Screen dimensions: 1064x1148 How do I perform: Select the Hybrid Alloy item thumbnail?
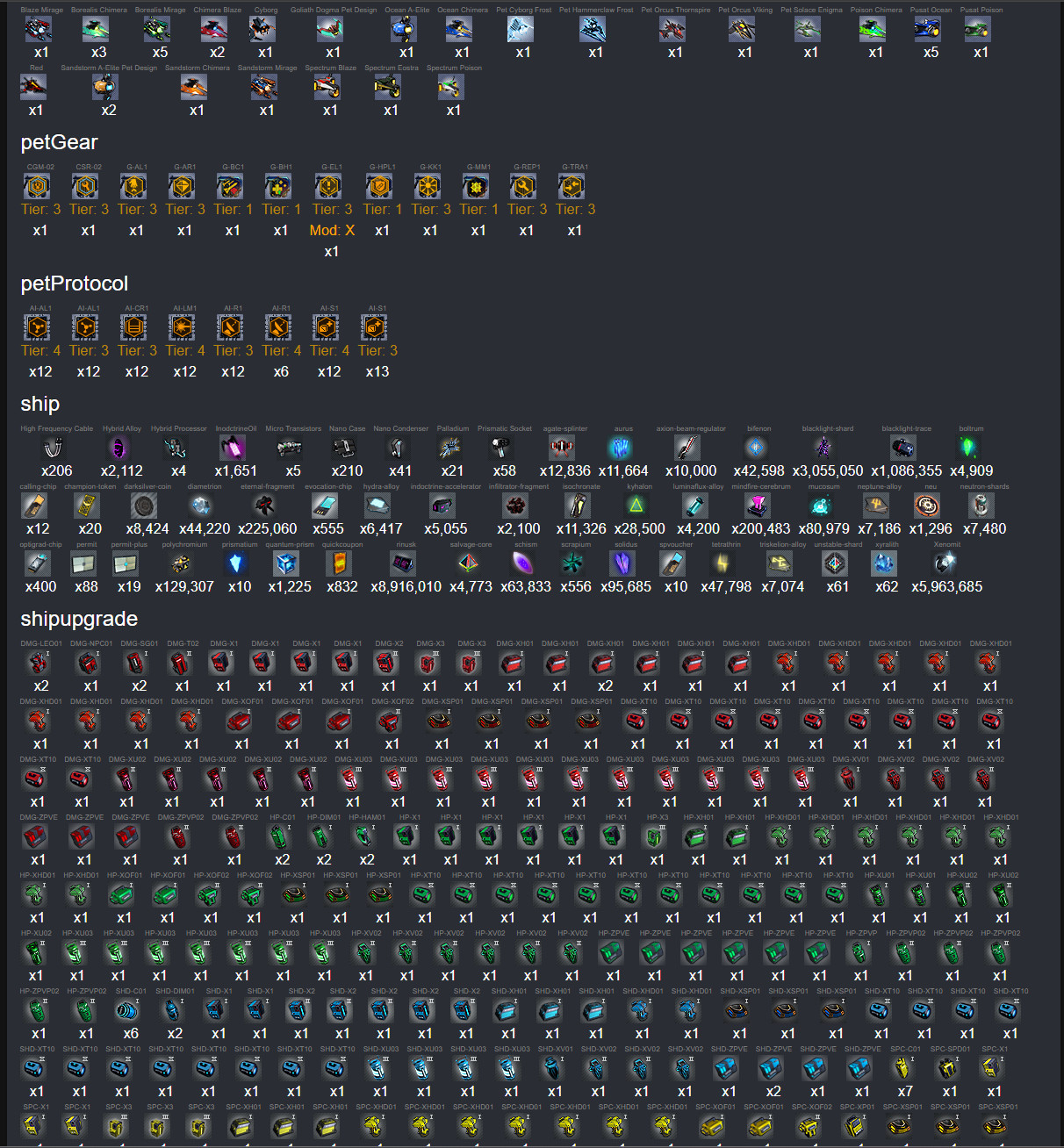click(119, 448)
